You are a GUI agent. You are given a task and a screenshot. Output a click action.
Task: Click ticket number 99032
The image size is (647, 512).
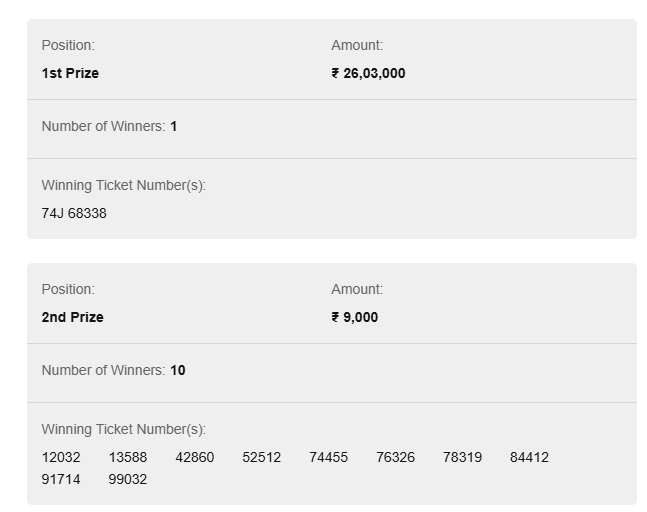coord(128,479)
